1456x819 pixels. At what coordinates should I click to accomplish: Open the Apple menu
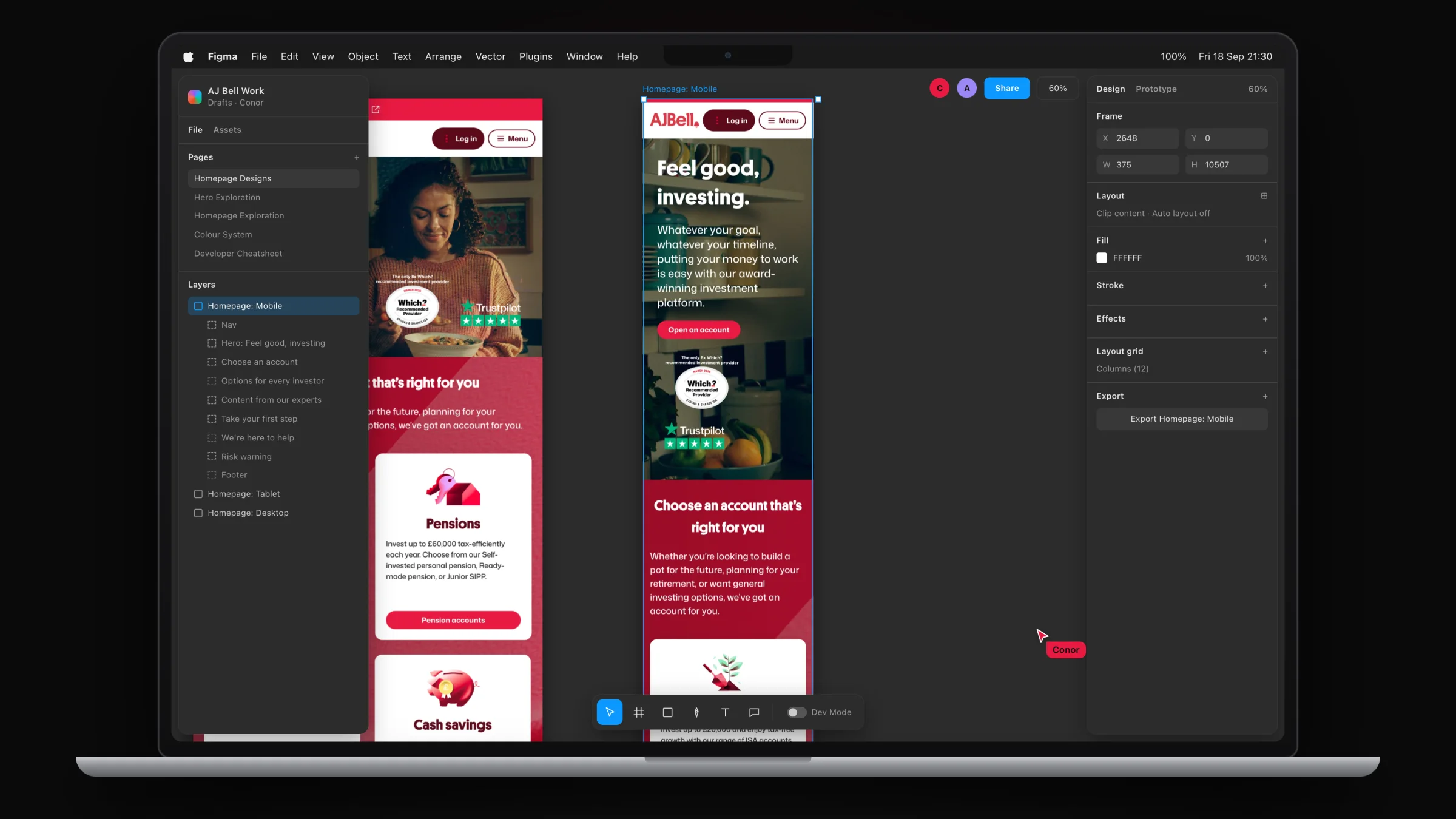tap(189, 56)
